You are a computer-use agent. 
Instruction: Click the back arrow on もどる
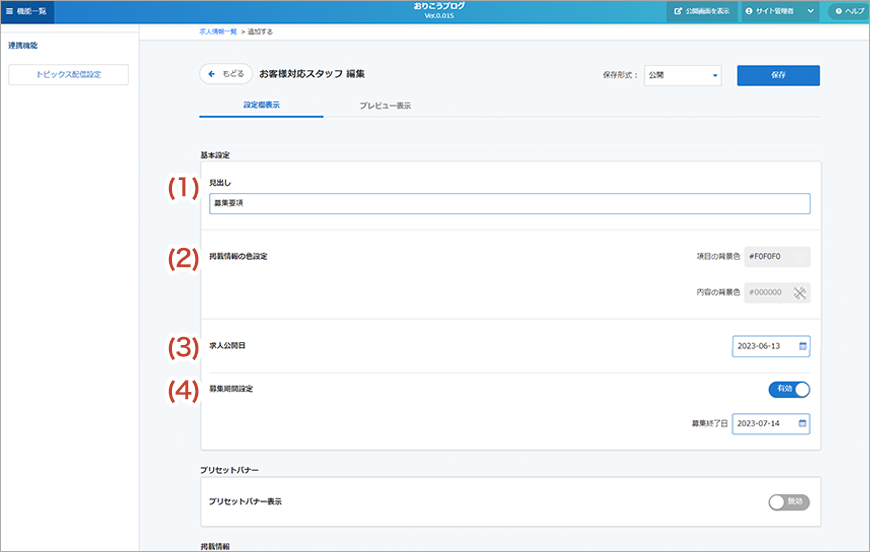(212, 74)
